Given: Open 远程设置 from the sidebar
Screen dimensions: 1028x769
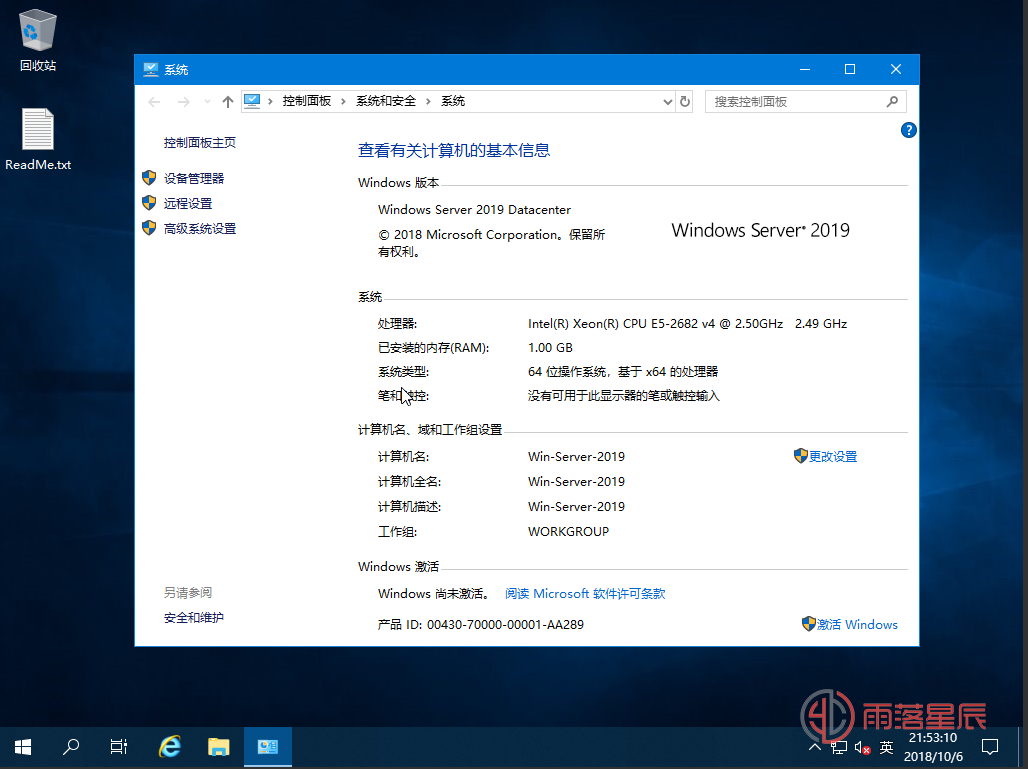Looking at the screenshot, I should [x=188, y=203].
